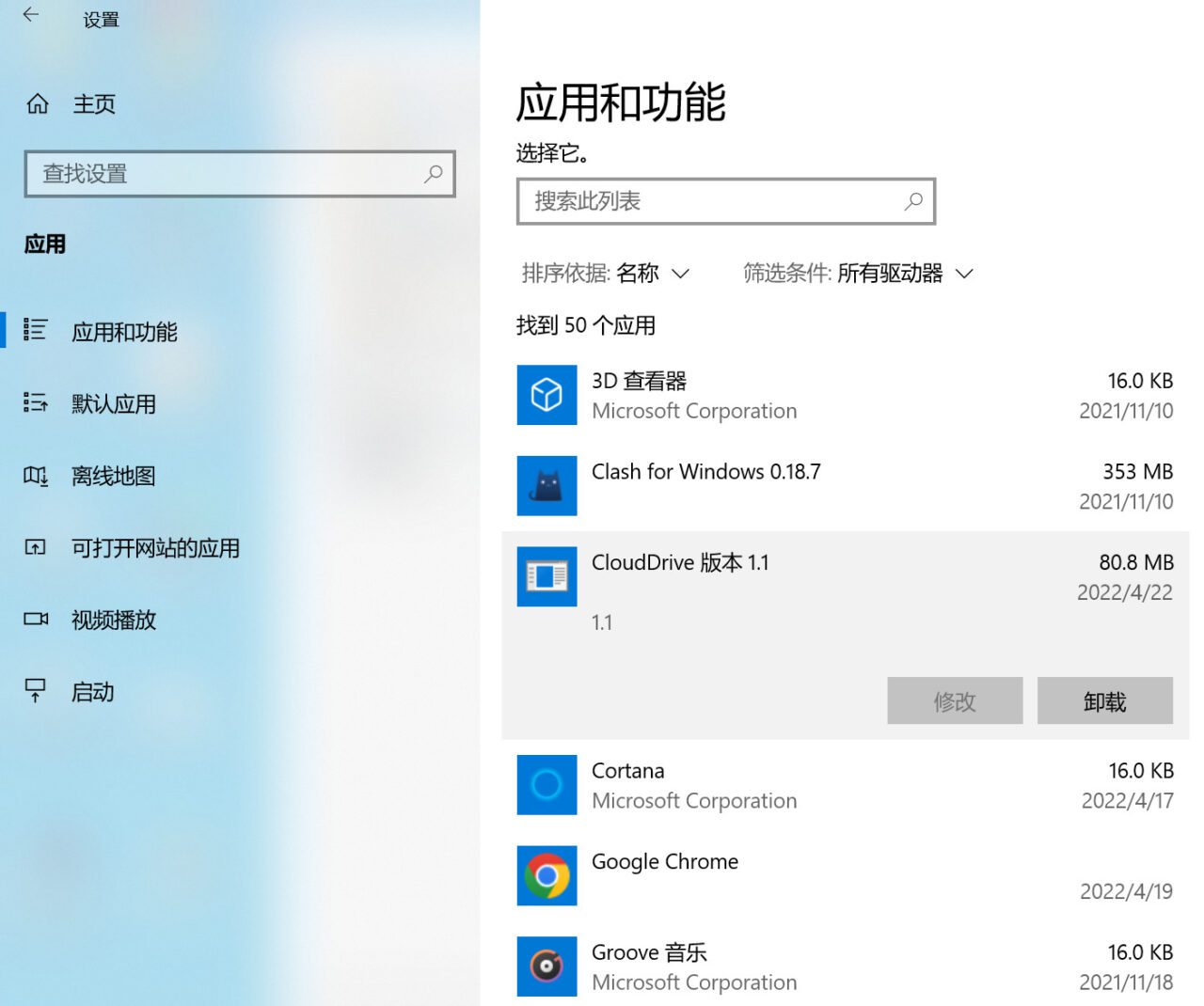
Task: Click the Google Chrome icon
Action: click(547, 875)
